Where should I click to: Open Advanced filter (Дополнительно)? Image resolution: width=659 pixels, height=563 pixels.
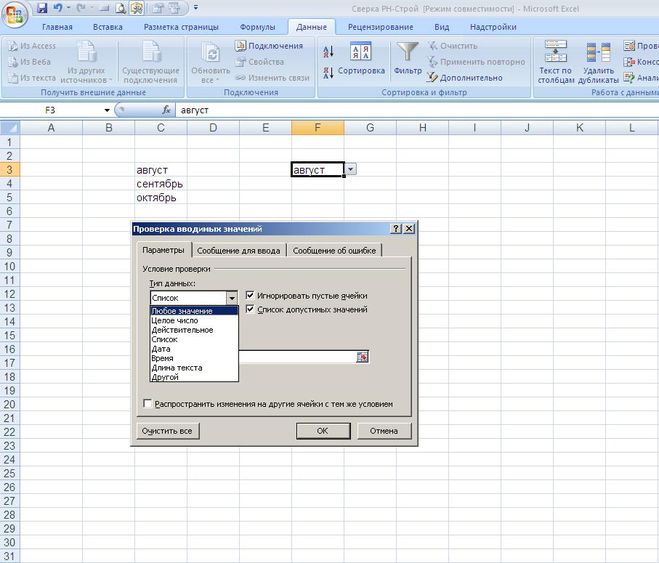pyautogui.click(x=464, y=78)
